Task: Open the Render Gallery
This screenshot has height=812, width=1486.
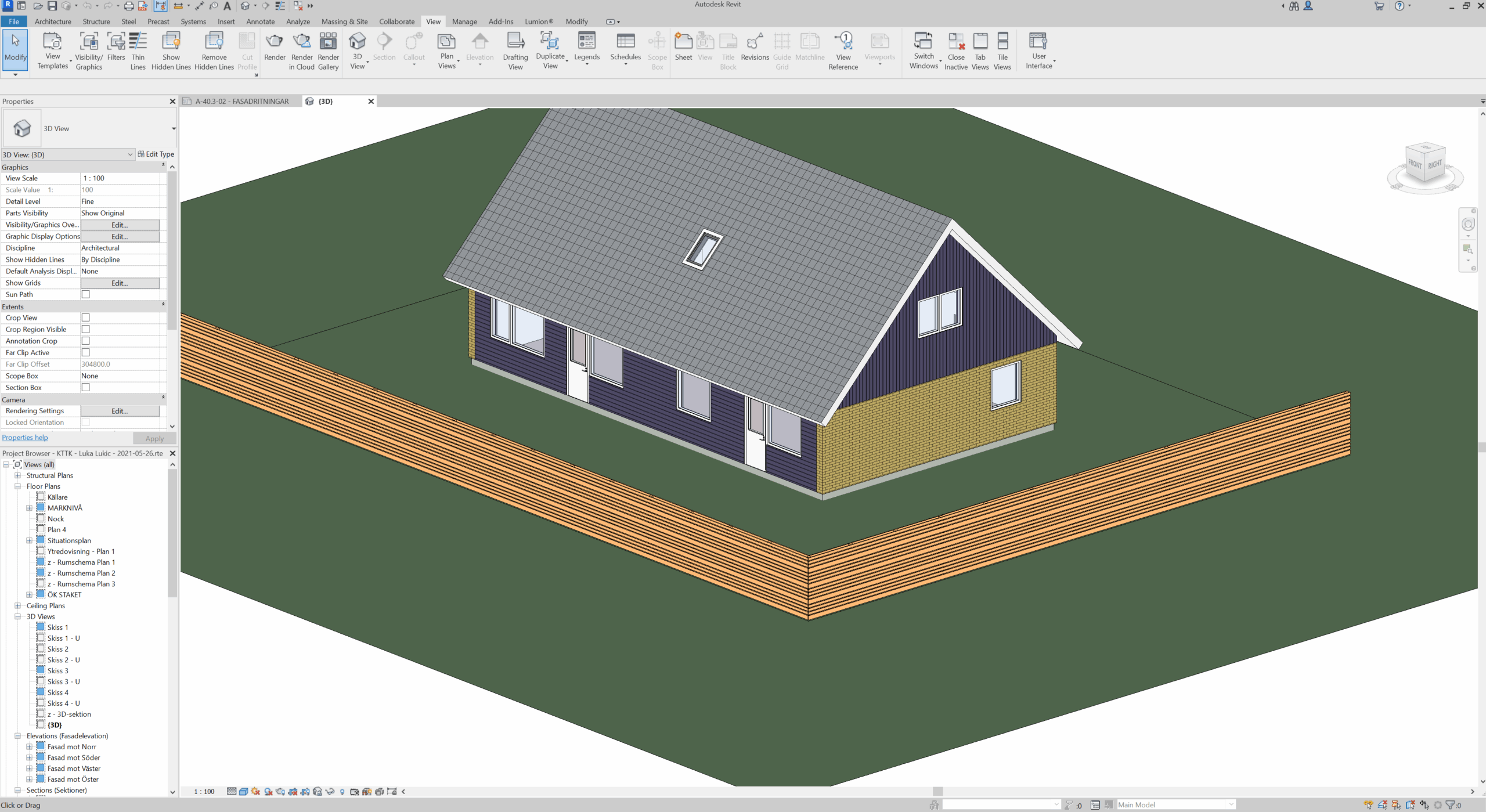Action: point(328,50)
